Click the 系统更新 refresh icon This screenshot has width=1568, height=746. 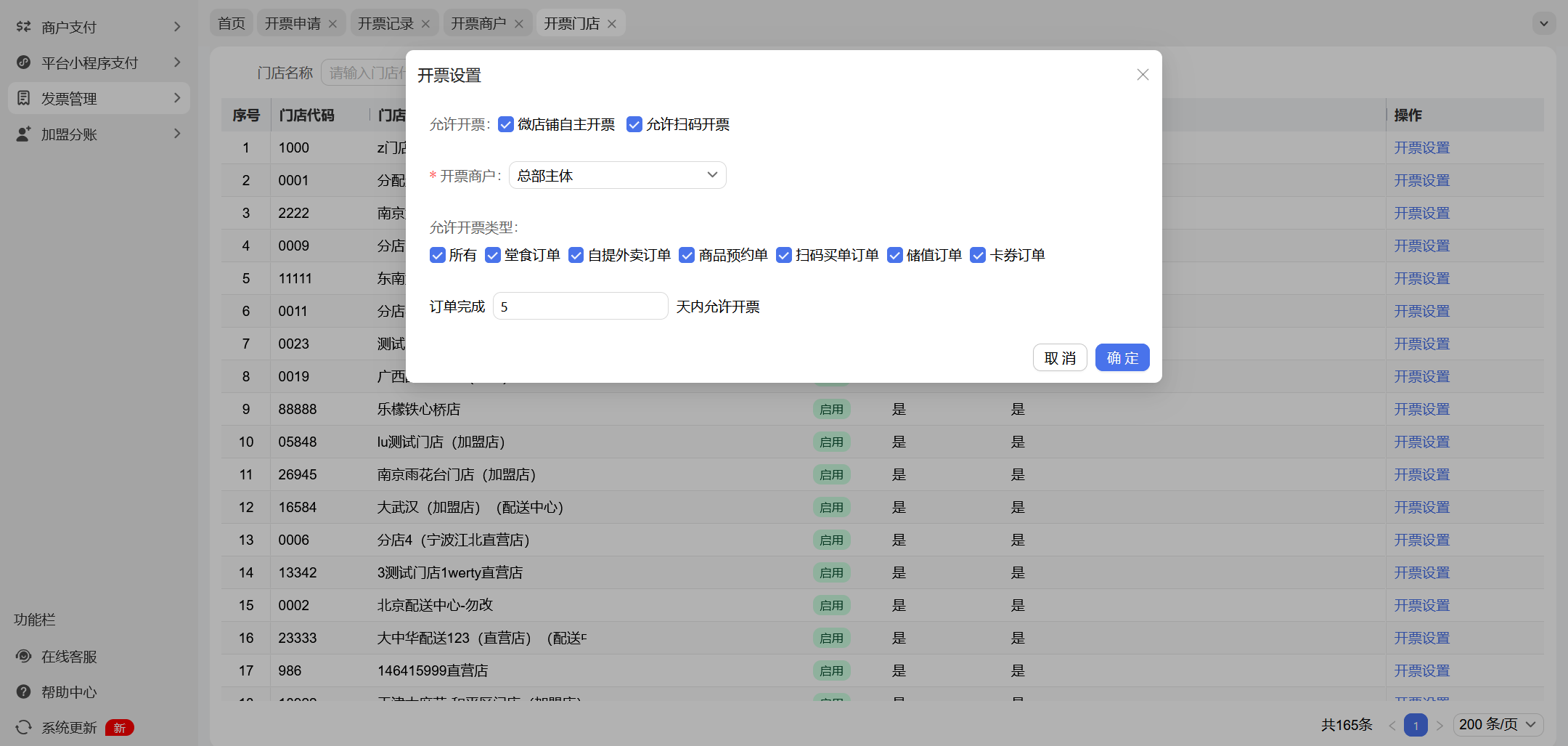(24, 727)
